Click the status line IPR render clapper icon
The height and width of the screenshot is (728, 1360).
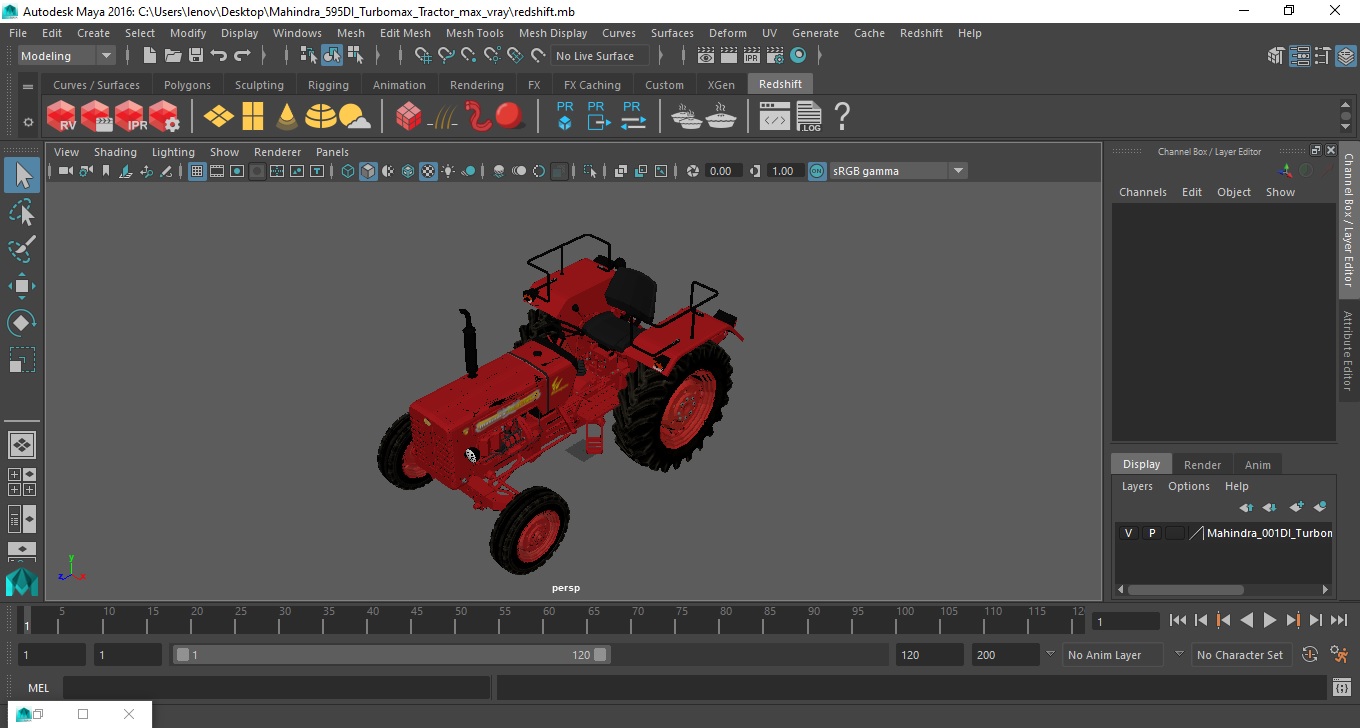click(752, 56)
